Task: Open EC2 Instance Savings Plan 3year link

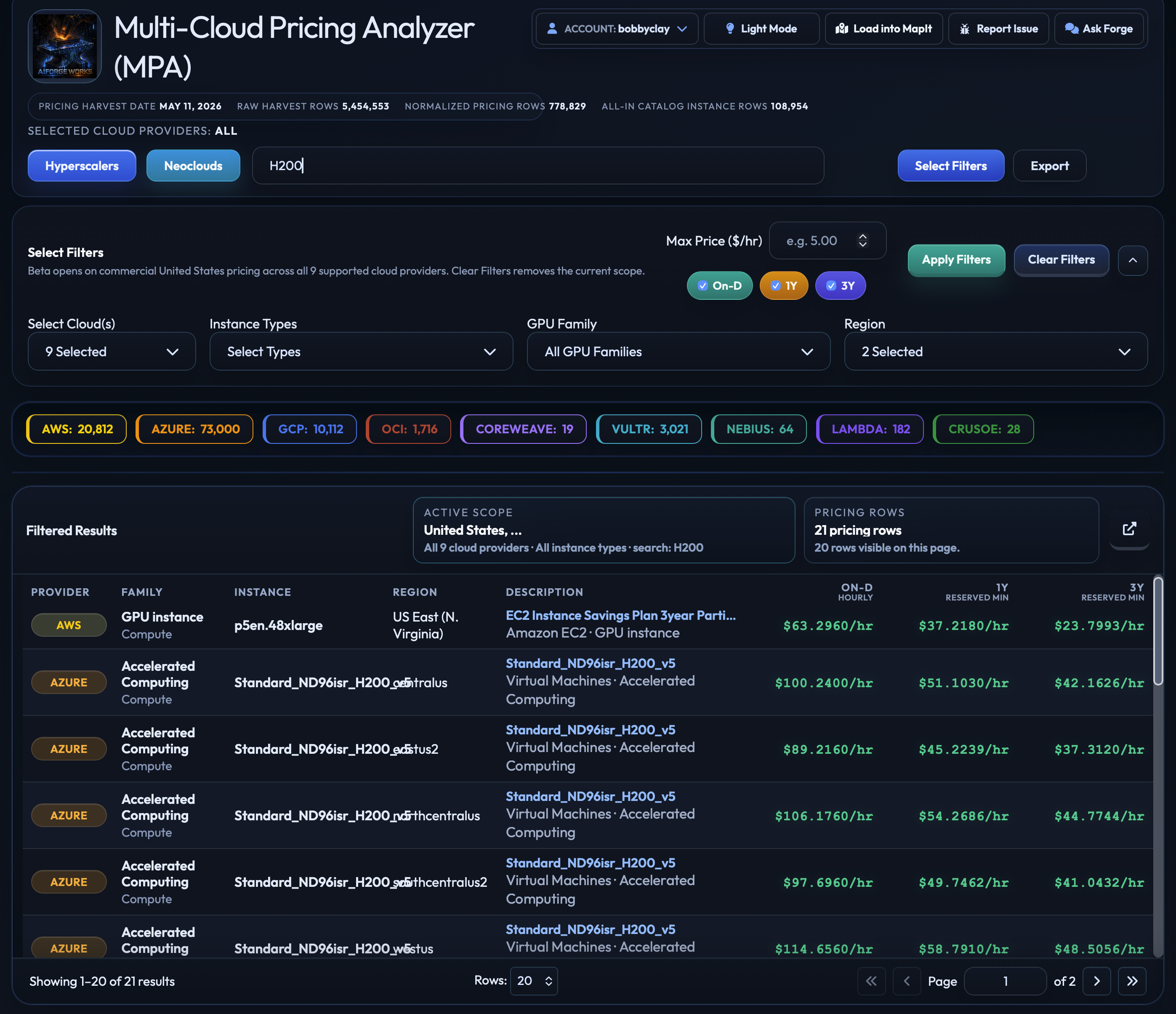Action: click(x=621, y=616)
